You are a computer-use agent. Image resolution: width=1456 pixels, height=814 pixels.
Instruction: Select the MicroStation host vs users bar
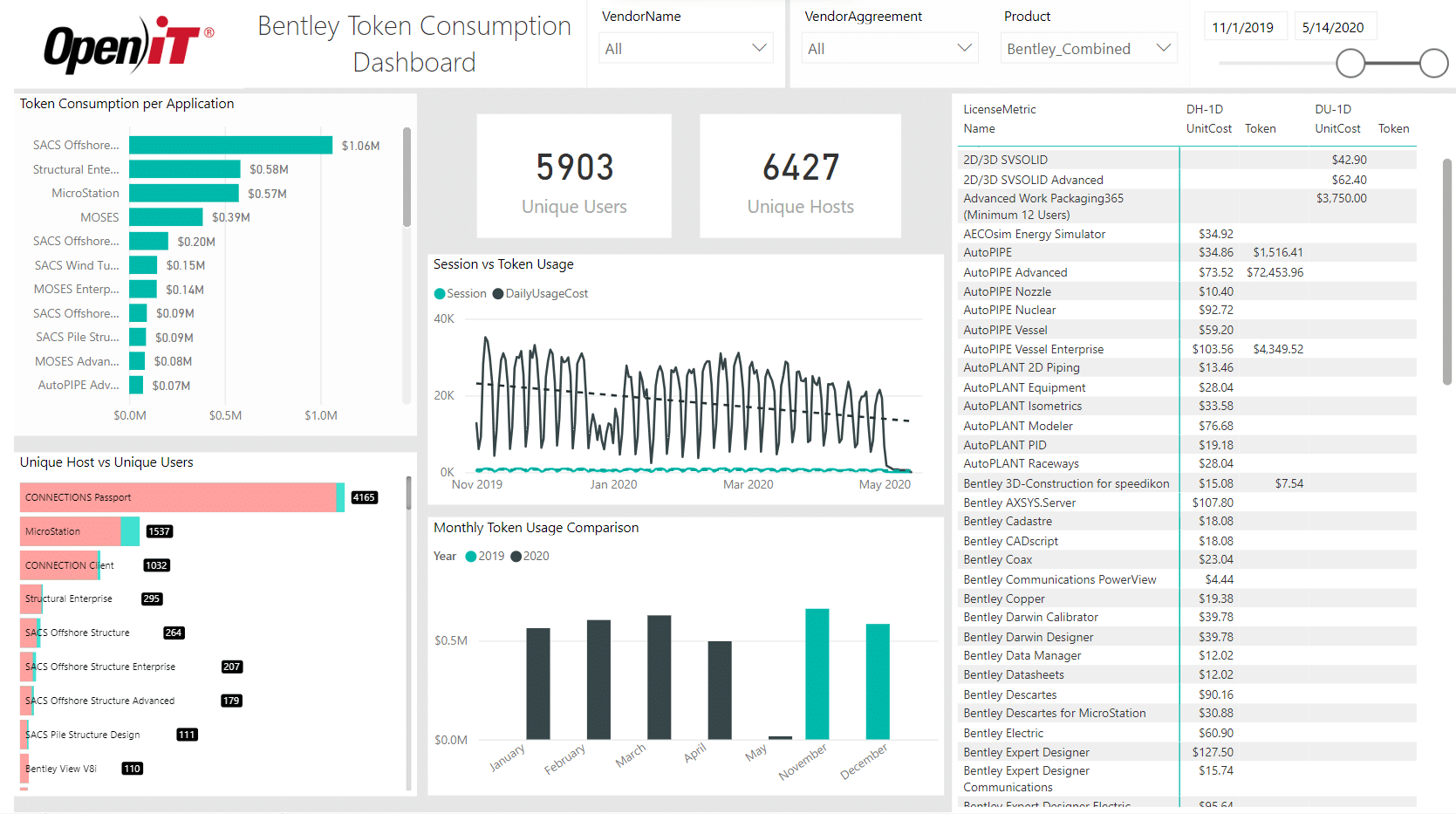(79, 531)
